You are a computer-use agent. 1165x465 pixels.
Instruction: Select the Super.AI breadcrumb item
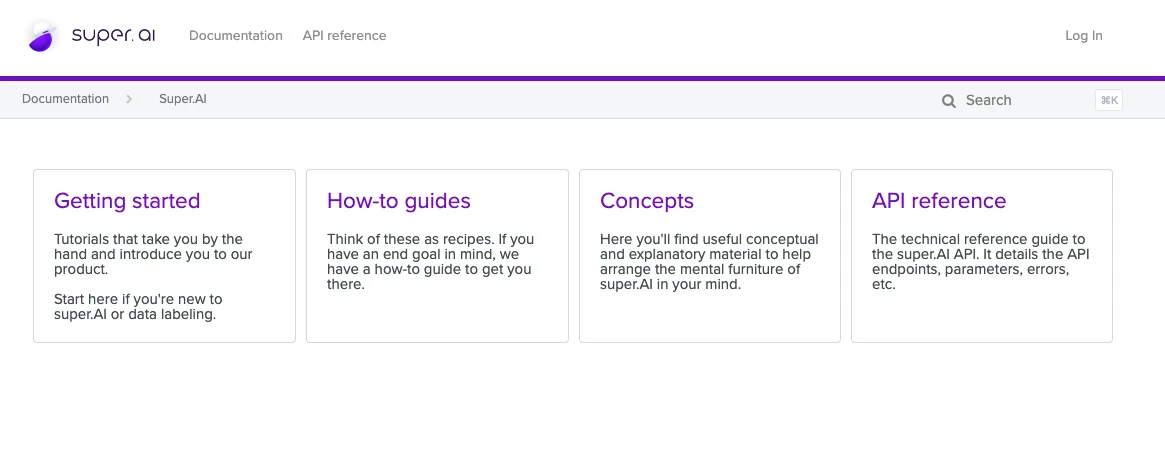point(183,99)
